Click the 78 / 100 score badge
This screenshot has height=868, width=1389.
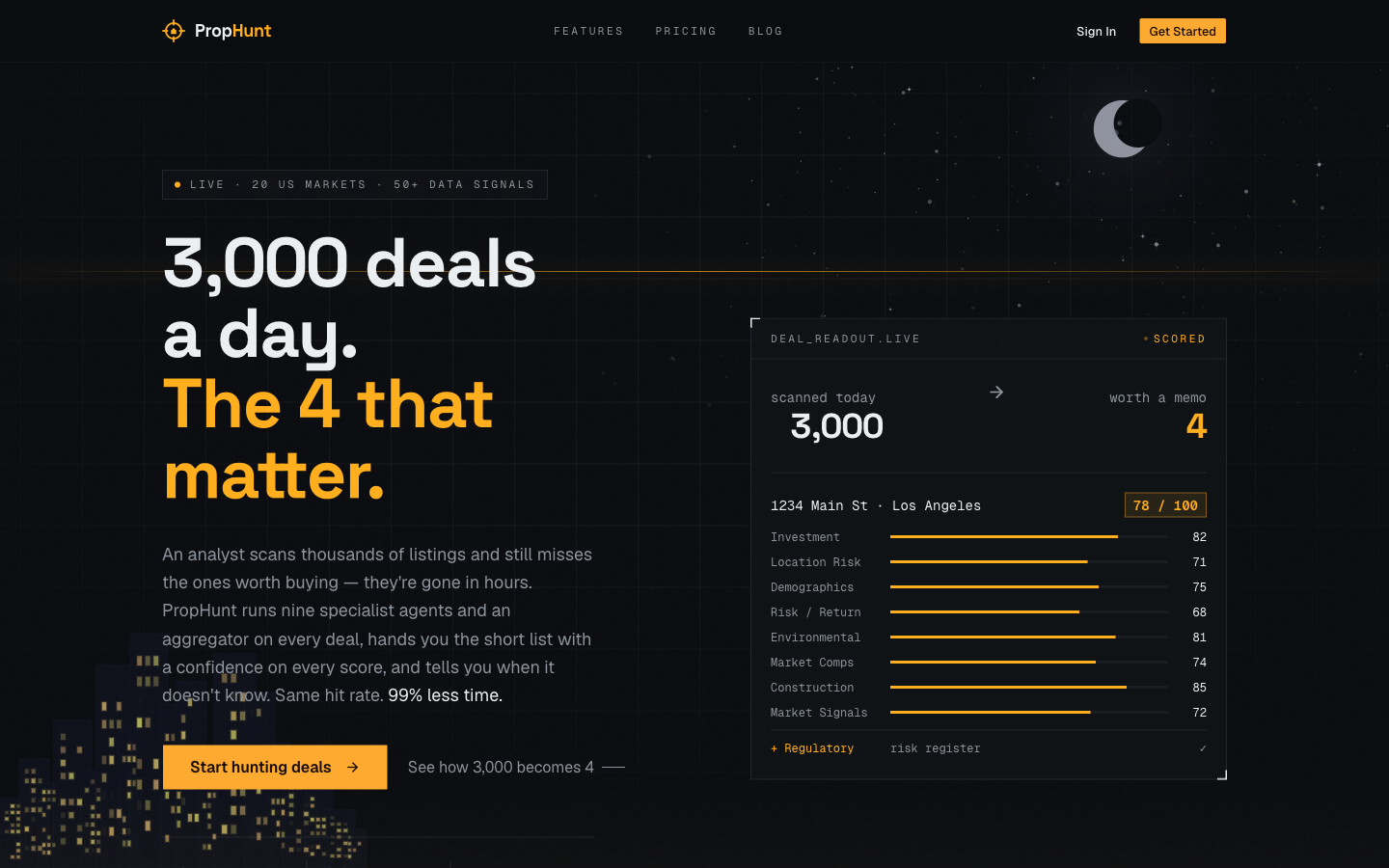[x=1165, y=505]
